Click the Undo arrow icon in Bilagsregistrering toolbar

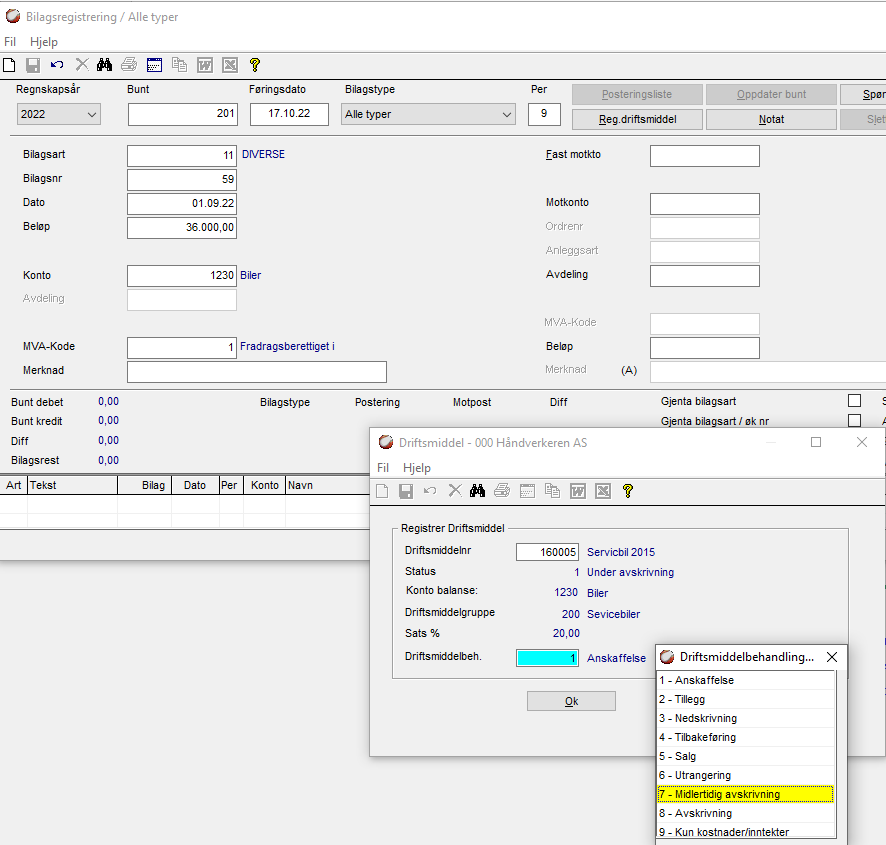click(x=57, y=65)
